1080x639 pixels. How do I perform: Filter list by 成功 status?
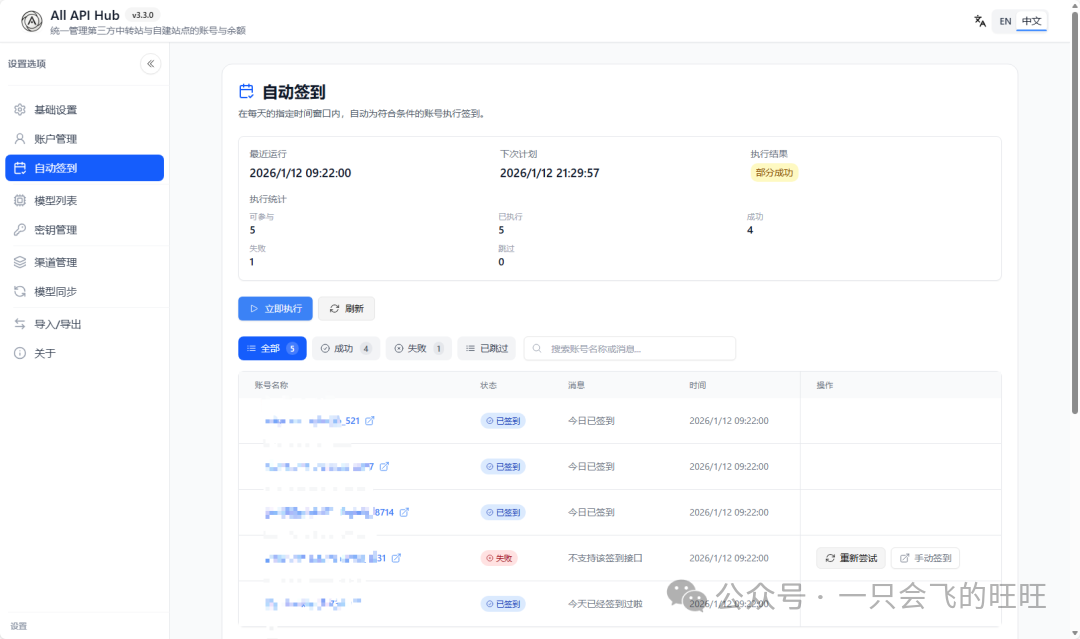point(345,348)
